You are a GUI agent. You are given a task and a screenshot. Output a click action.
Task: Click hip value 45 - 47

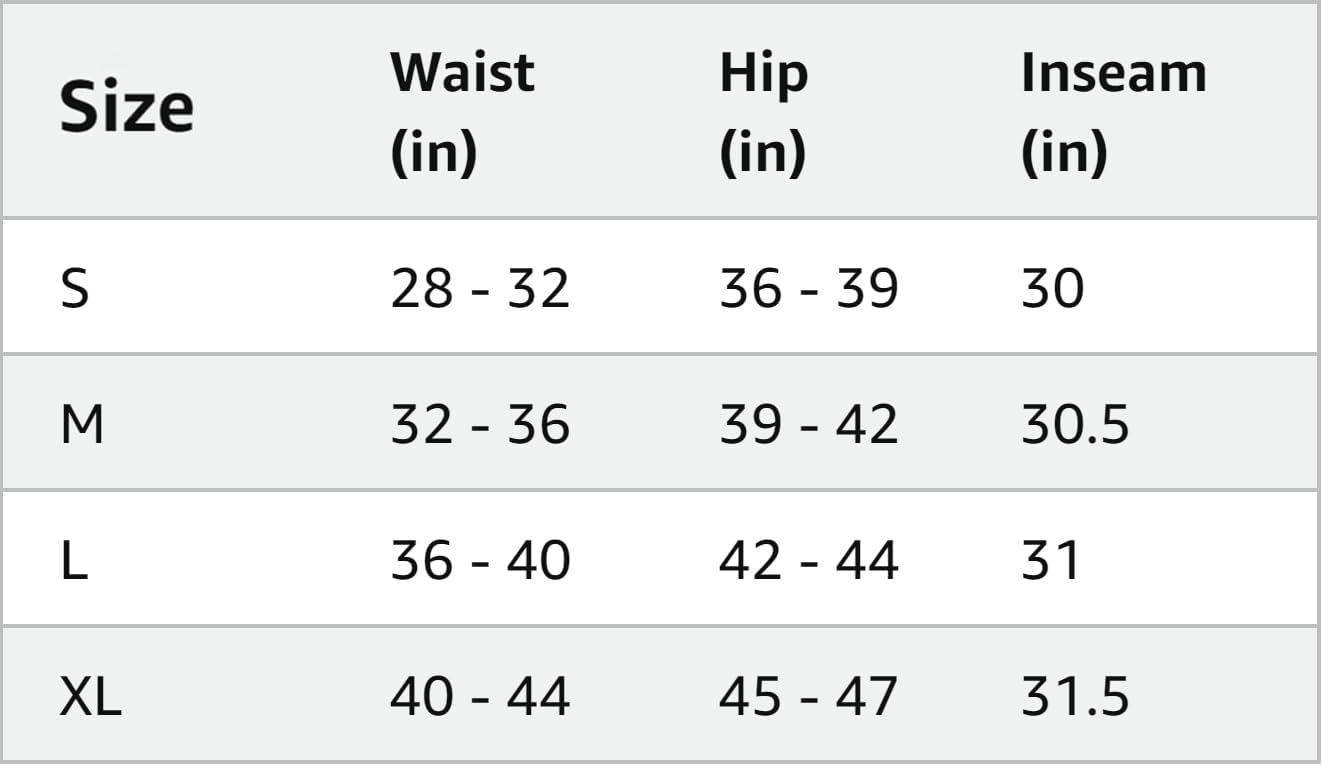(x=808, y=696)
